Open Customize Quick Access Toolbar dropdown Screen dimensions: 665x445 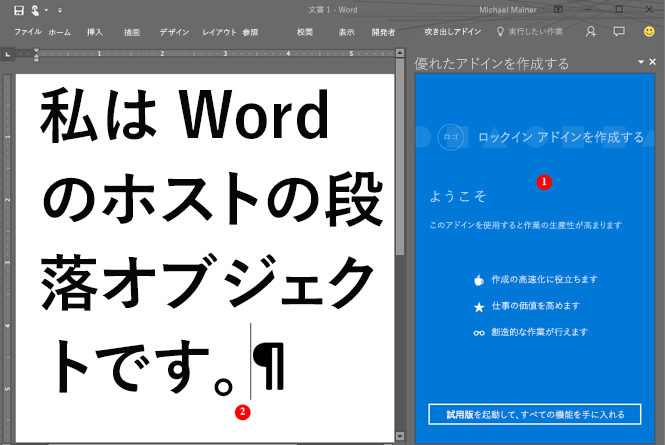pos(60,10)
